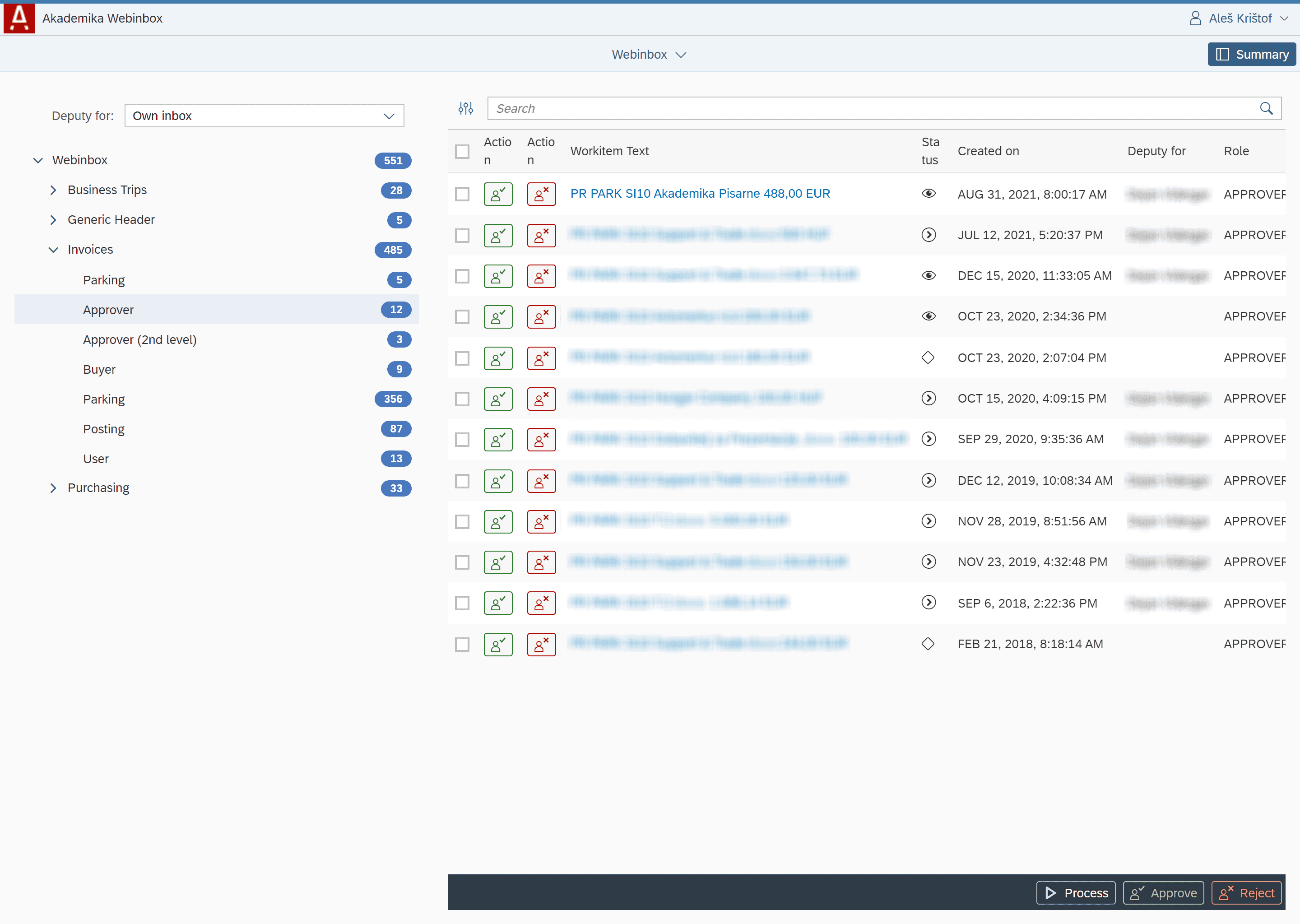Open the Webinbox navigation menu
Viewport: 1300px width, 924px height.
pyautogui.click(x=649, y=55)
